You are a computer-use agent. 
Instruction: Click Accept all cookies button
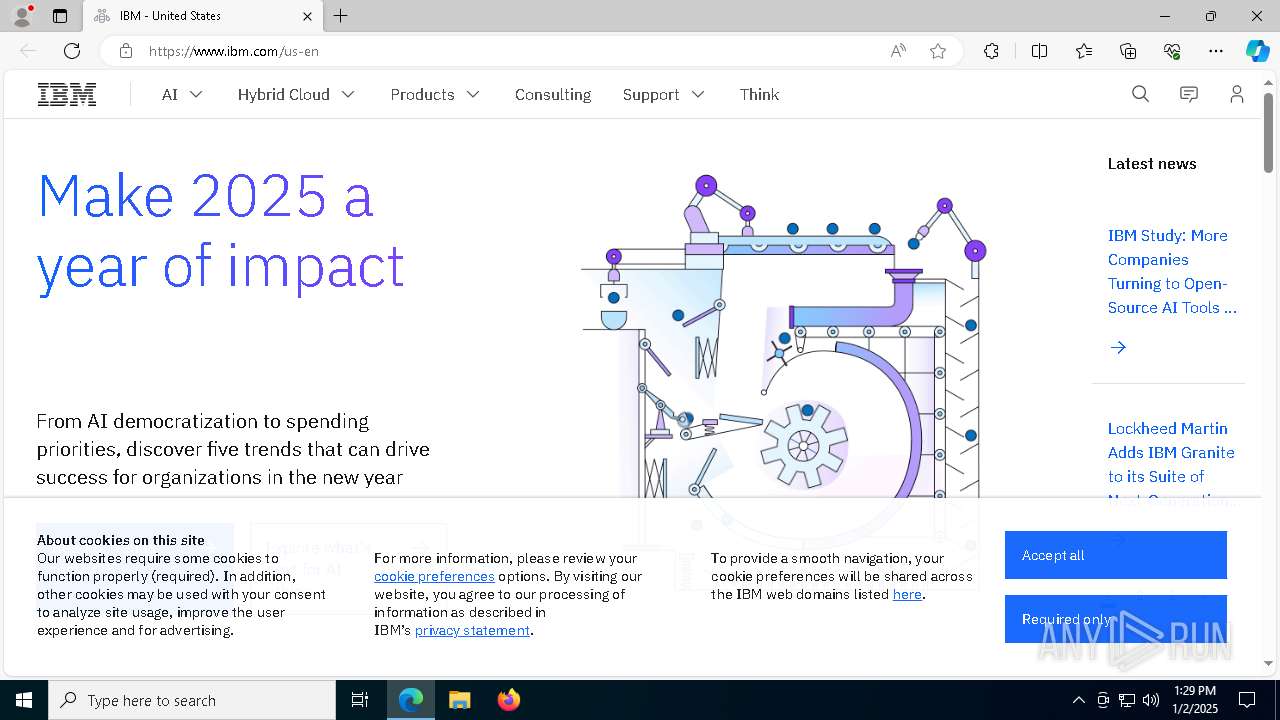1116,555
